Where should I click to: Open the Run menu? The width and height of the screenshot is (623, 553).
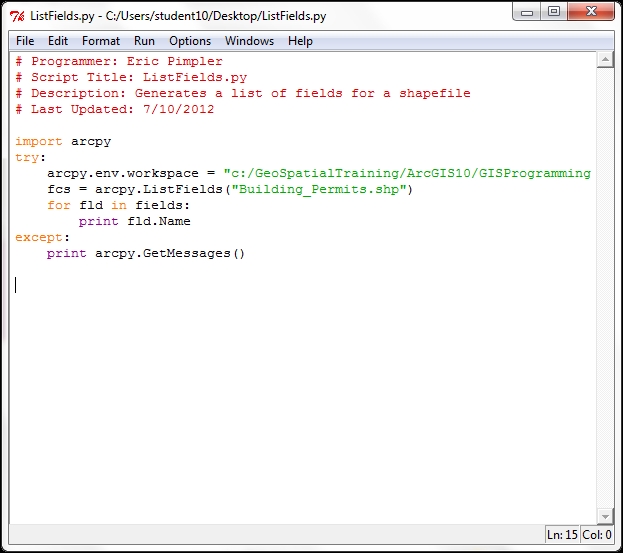point(144,41)
